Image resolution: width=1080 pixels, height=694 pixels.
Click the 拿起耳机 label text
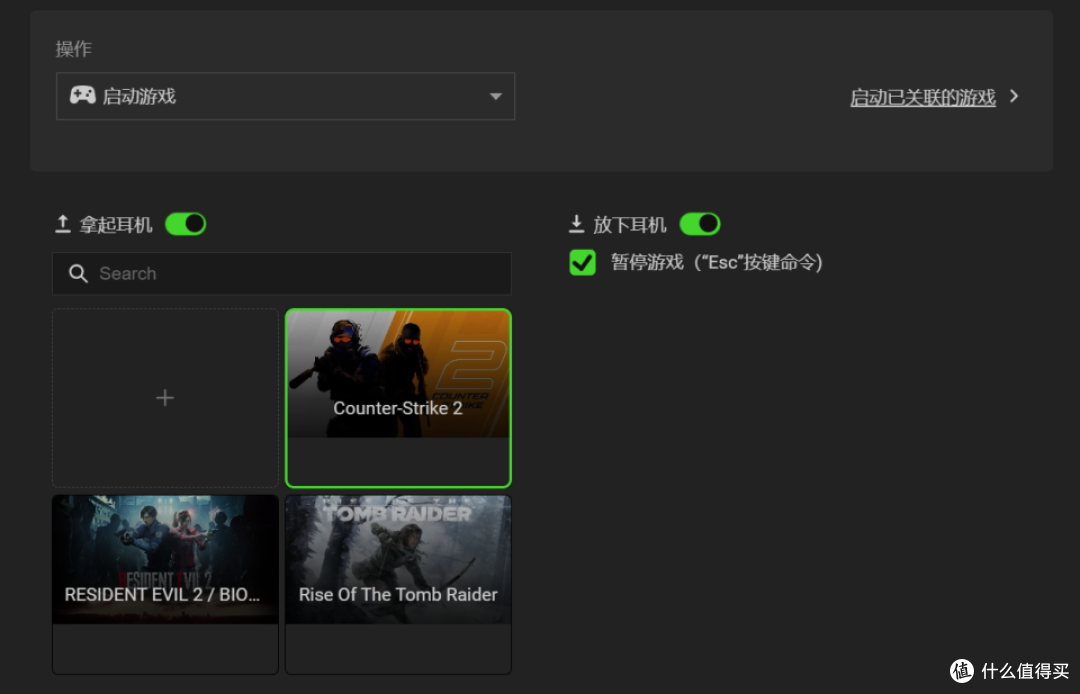pyautogui.click(x=116, y=224)
